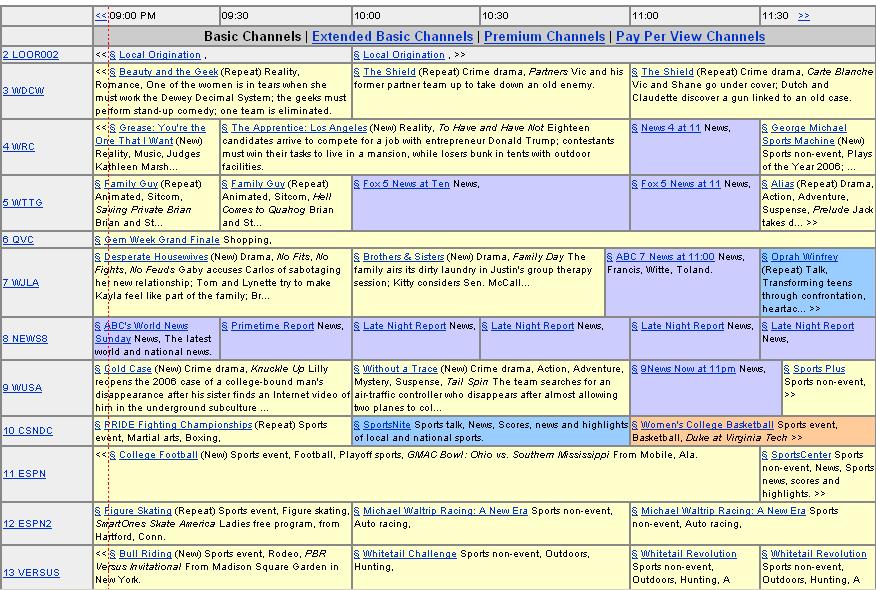
Task: Open the Beauty and the Geek program link
Action: 168,72
